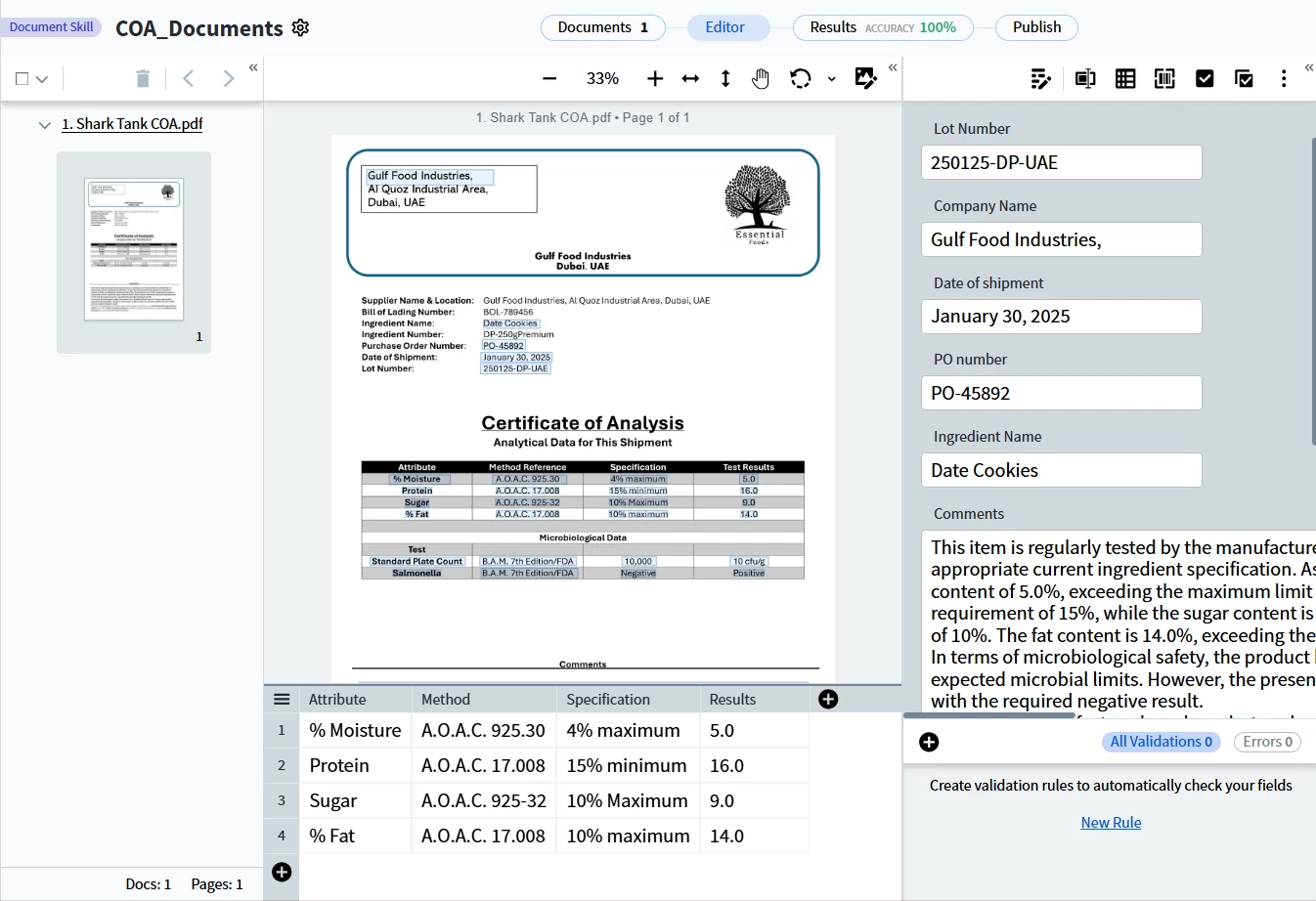Edit the Lot Number field
Screen dimensions: 1316x901
[x=1061, y=162]
